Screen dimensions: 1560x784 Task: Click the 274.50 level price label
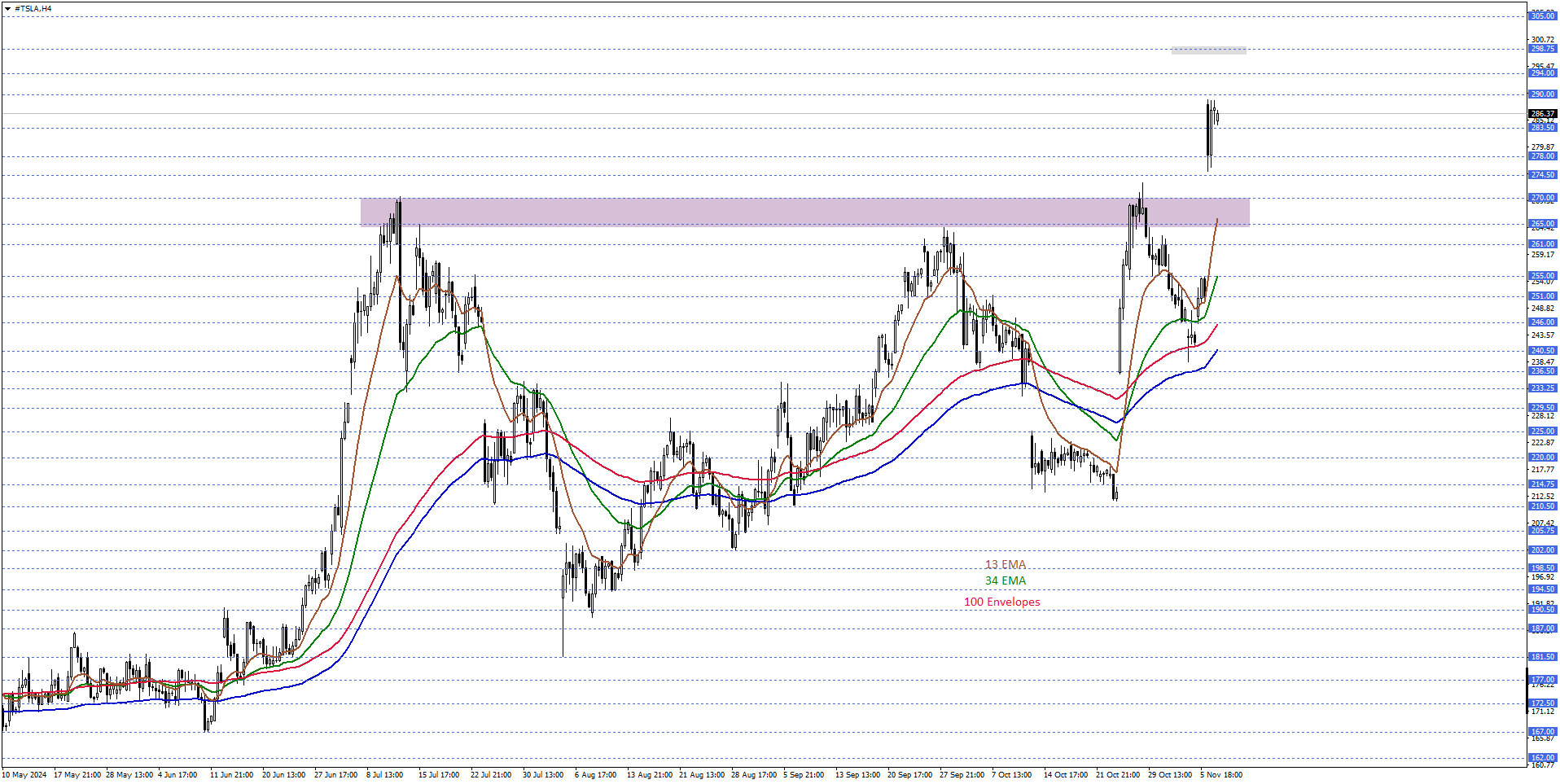tap(1542, 175)
